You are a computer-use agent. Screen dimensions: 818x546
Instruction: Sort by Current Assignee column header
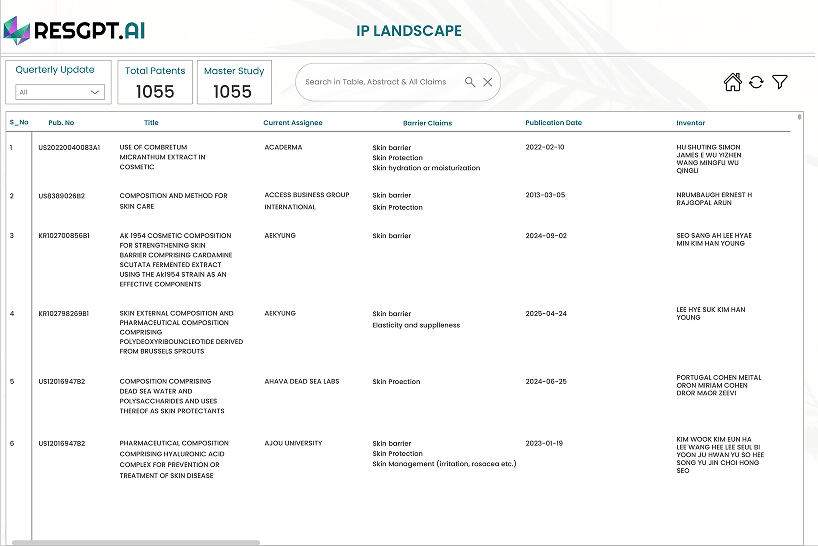pos(293,123)
